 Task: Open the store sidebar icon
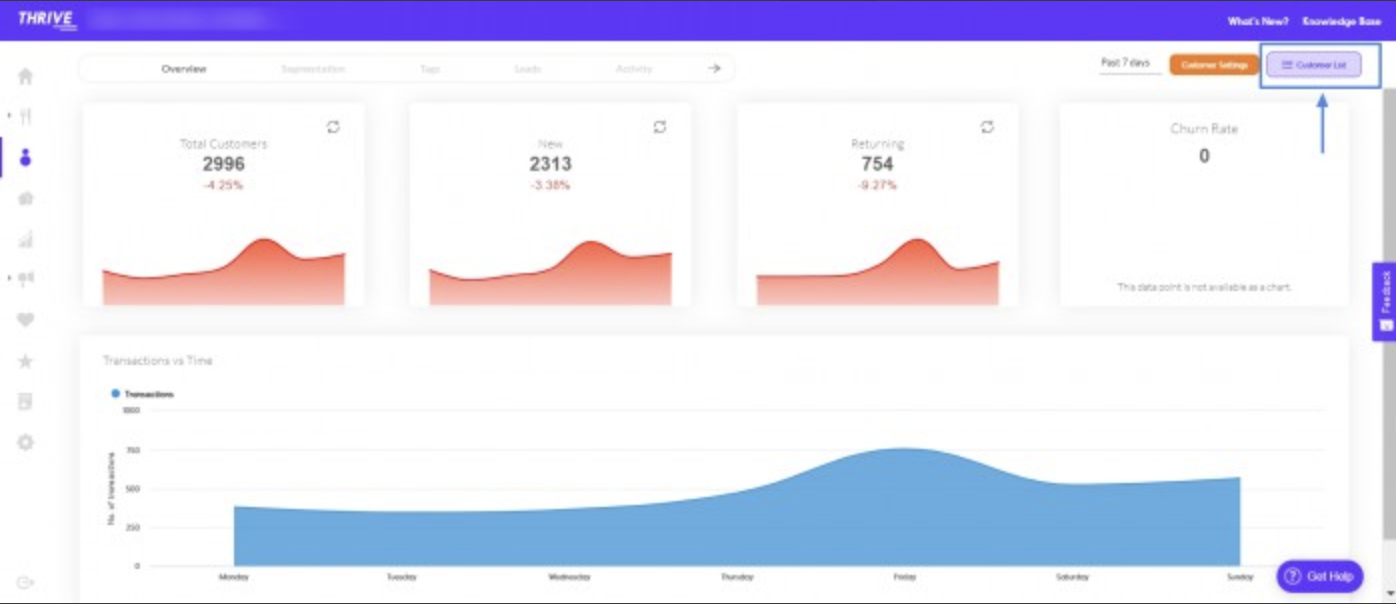tap(26, 198)
